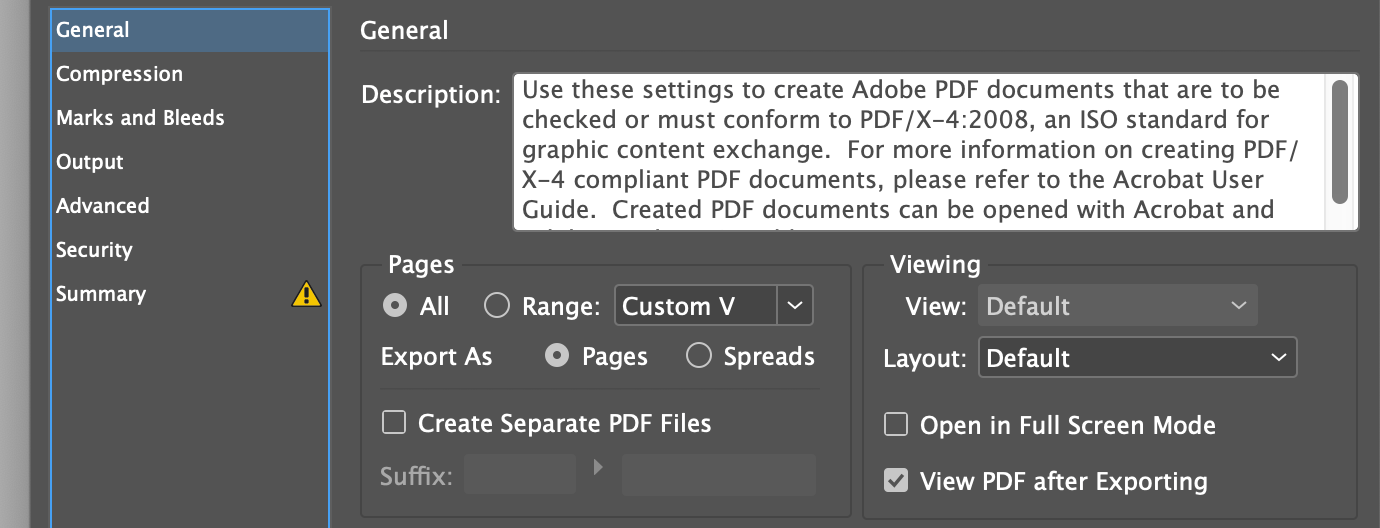Viewport: 1380px width, 528px height.
Task: Open the View dropdown set to Default
Action: [x=1118, y=306]
